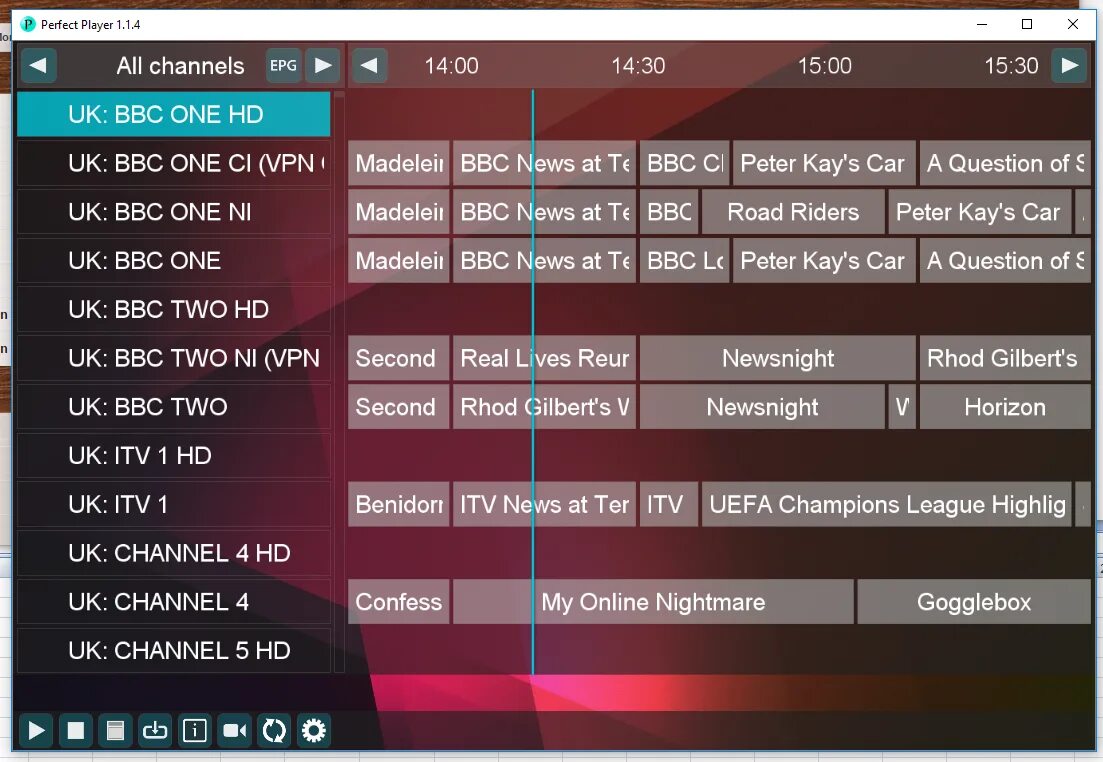Minimize the Perfect Player window
Screen dimensions: 1103x762
click(x=982, y=25)
